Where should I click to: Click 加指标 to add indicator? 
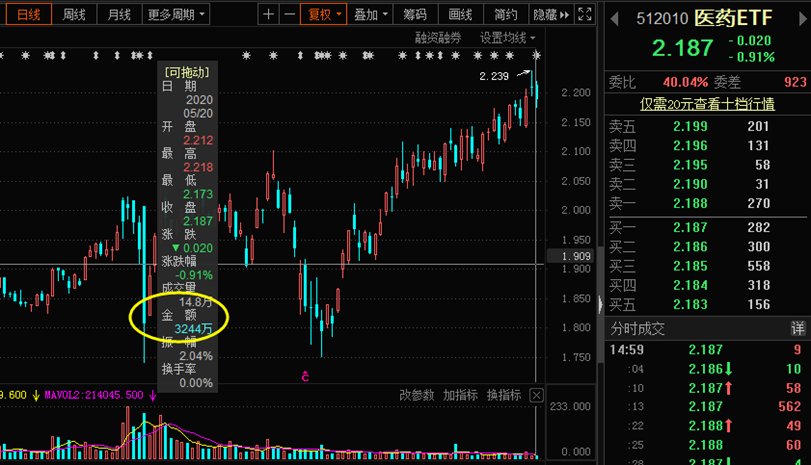(x=460, y=396)
